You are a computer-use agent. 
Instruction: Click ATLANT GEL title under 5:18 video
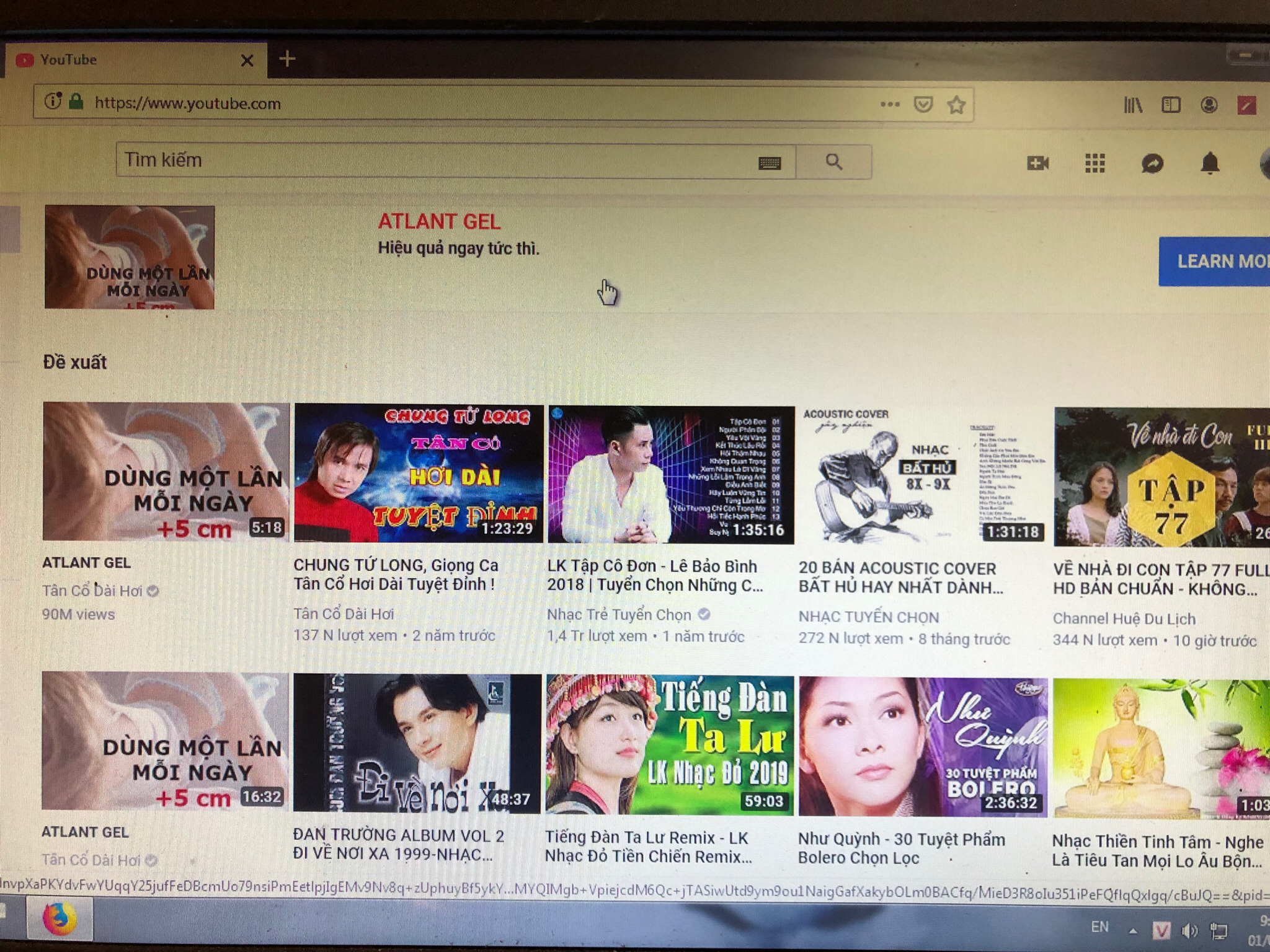point(86,563)
